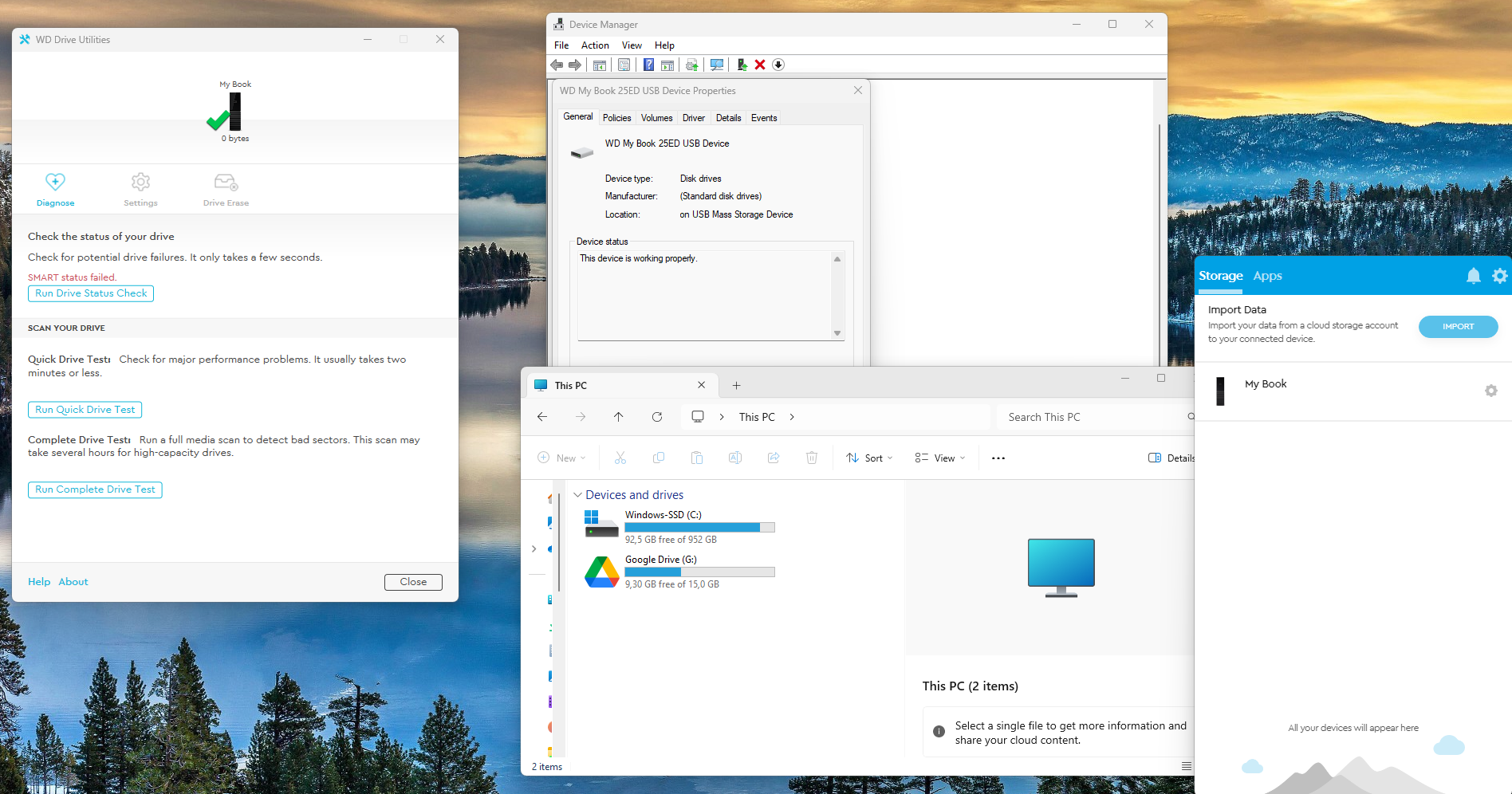
Task: Switch to the Driver tab
Action: tap(694, 118)
